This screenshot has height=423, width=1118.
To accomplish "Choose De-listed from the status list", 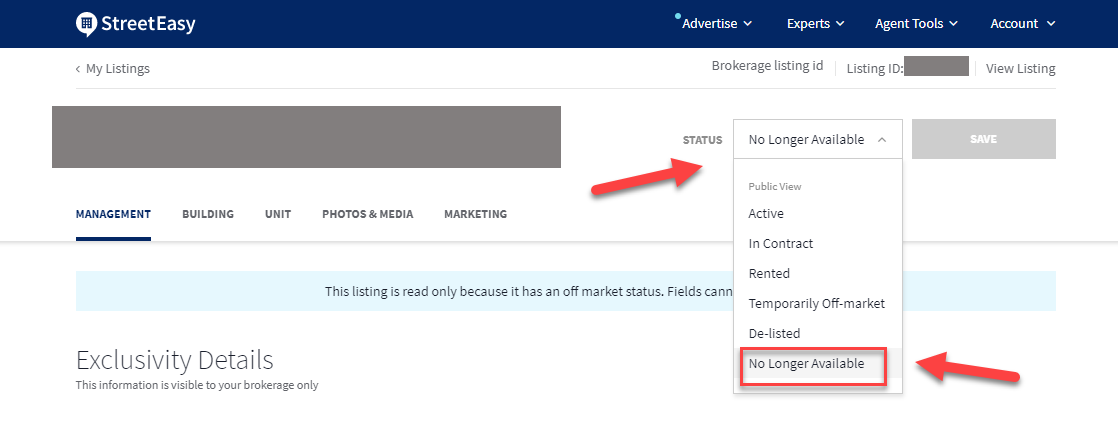I will [774, 334].
